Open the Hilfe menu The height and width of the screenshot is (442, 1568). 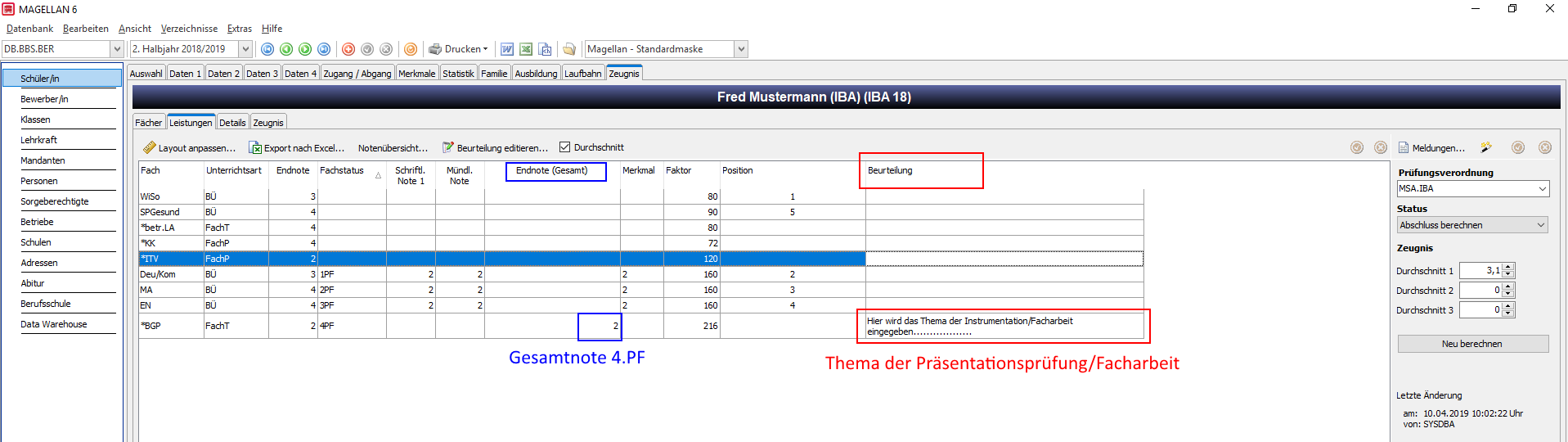[x=272, y=29]
